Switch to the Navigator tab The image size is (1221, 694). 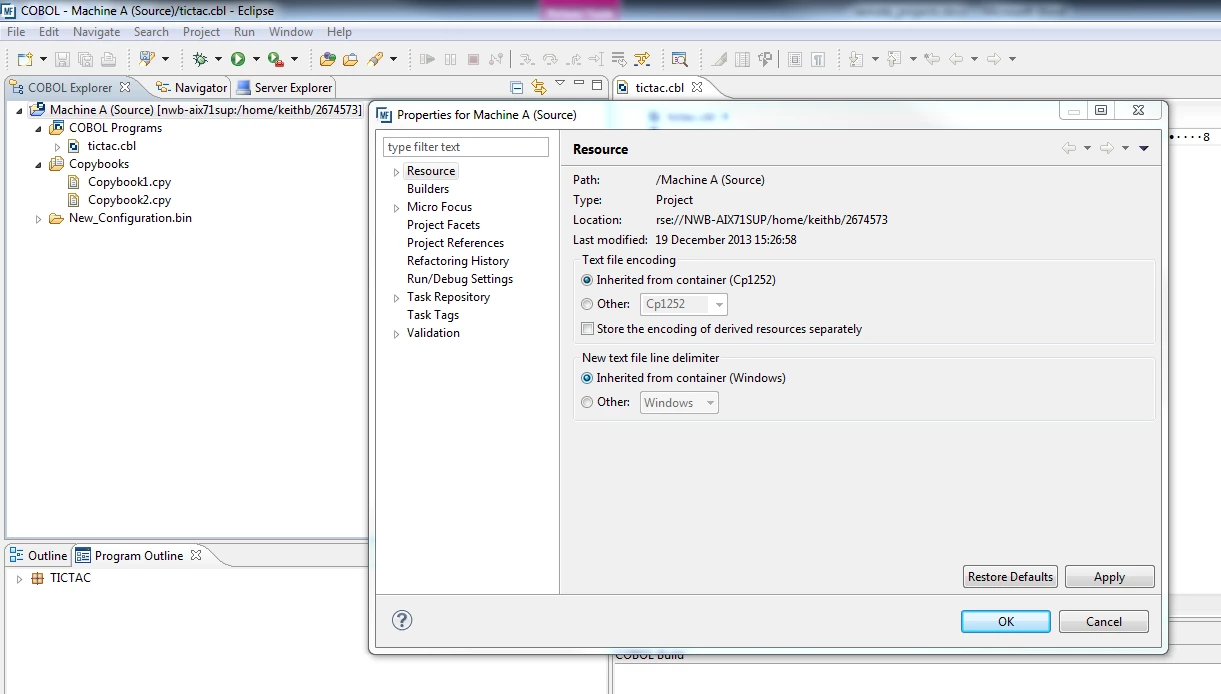pyautogui.click(x=191, y=88)
